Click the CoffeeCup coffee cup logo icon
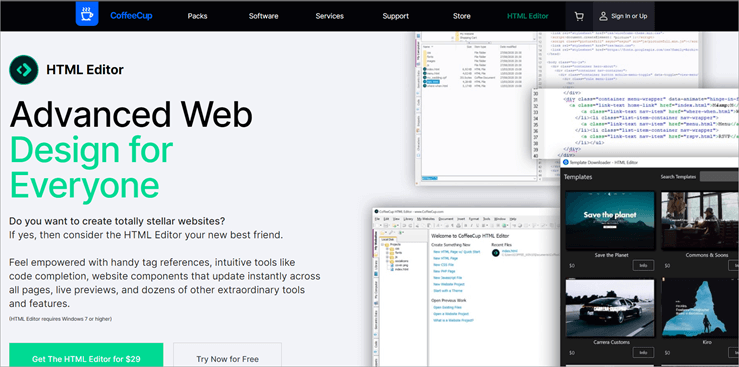 click(87, 15)
